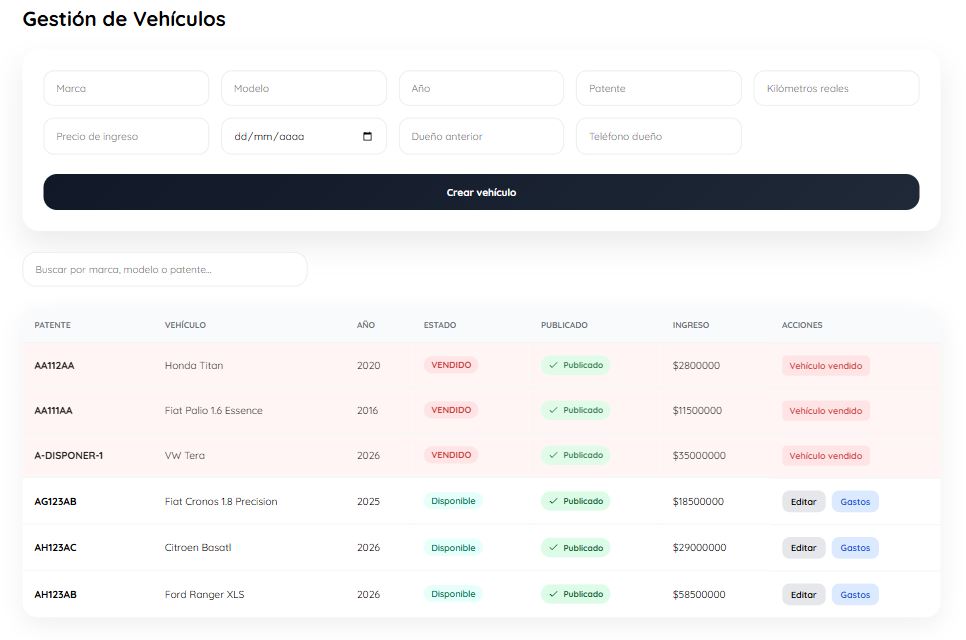The height and width of the screenshot is (640, 966).
Task: Click Gastos for the Citroen Basatl row
Action: tap(855, 547)
